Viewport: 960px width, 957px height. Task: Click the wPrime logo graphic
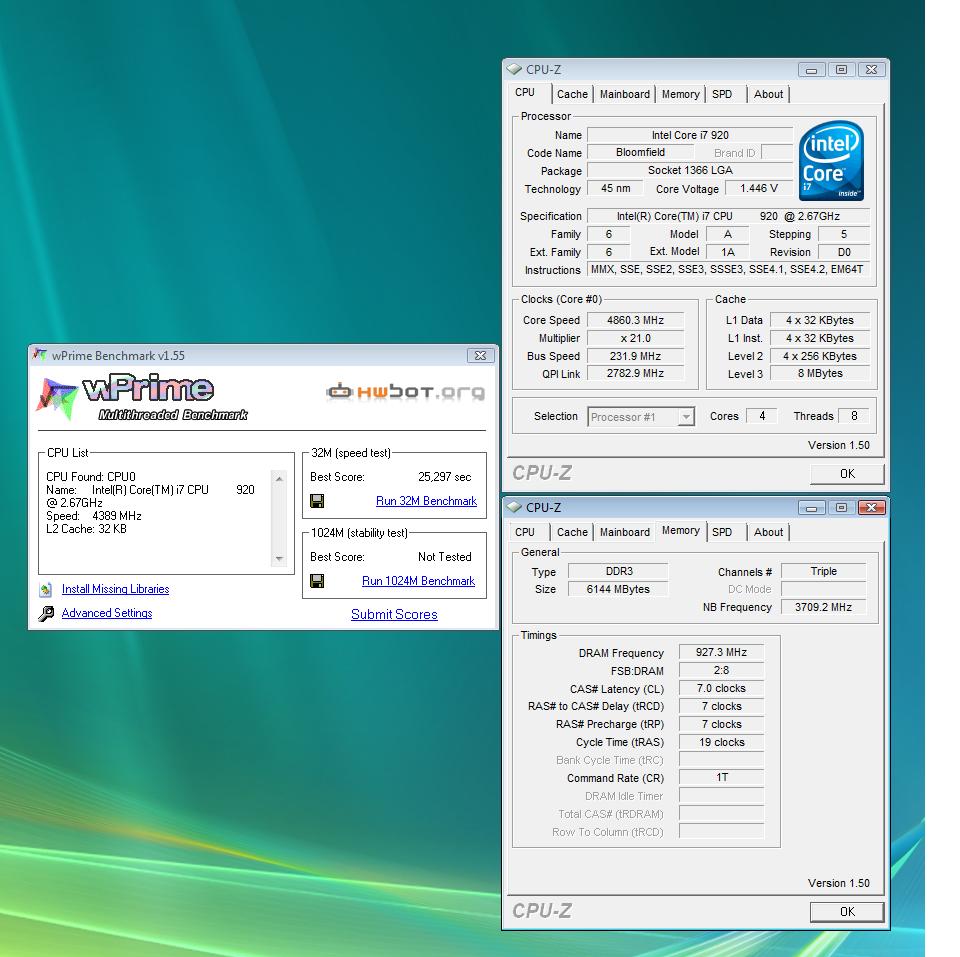pos(142,397)
